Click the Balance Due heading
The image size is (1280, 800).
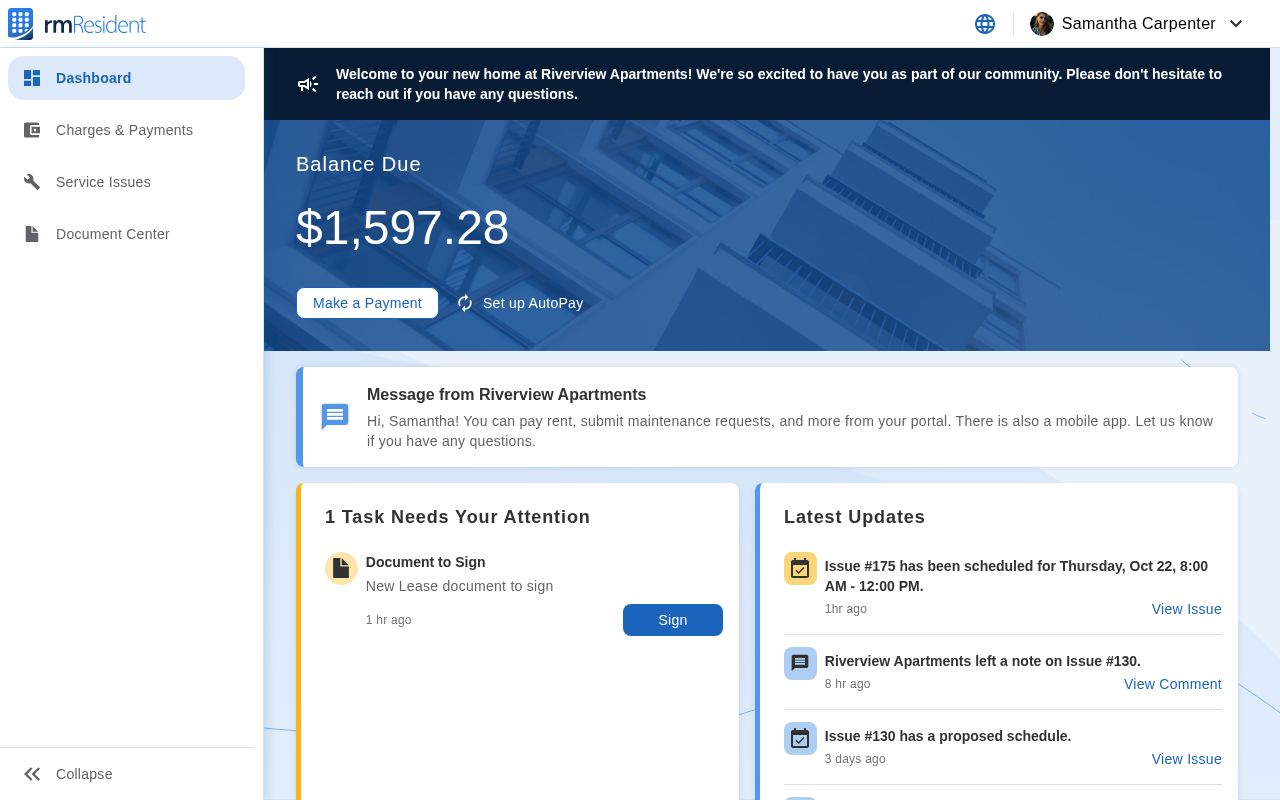358,164
